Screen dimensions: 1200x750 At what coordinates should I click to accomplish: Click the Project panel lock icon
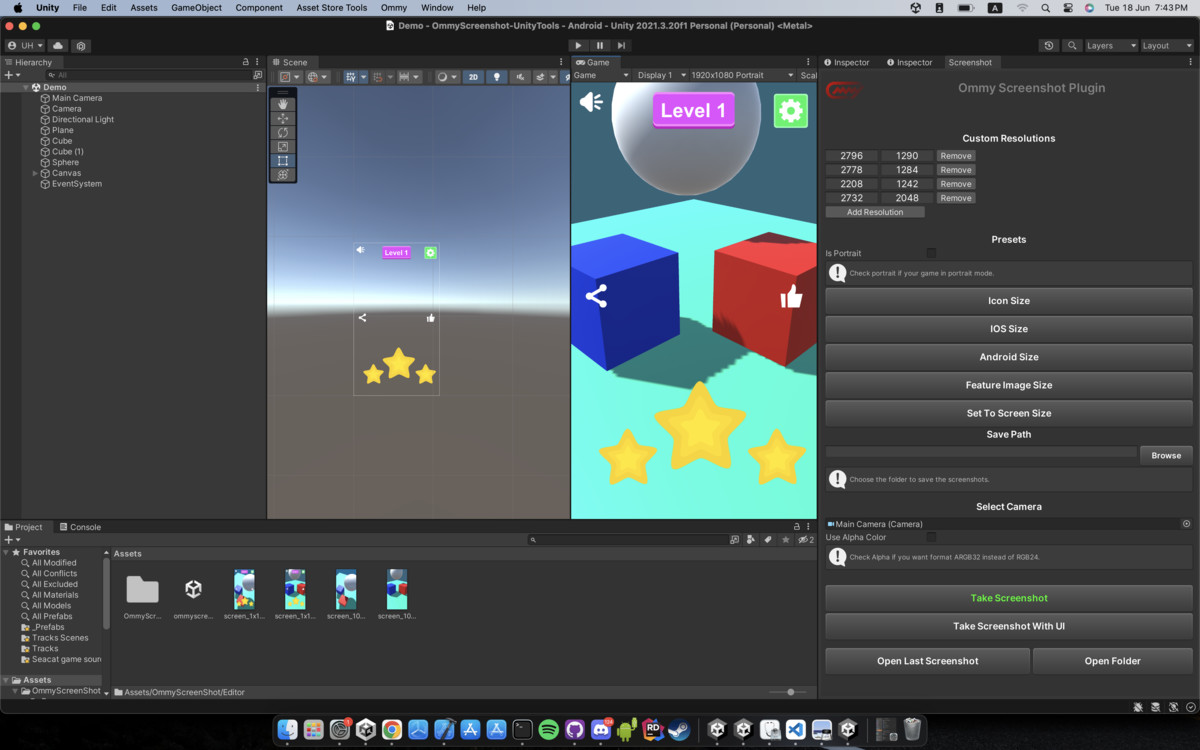[x=797, y=527]
